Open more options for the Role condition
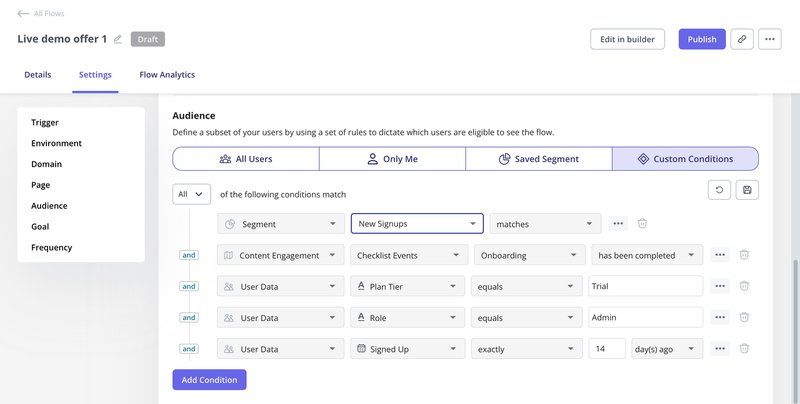Image resolution: width=800 pixels, height=404 pixels. [720, 317]
